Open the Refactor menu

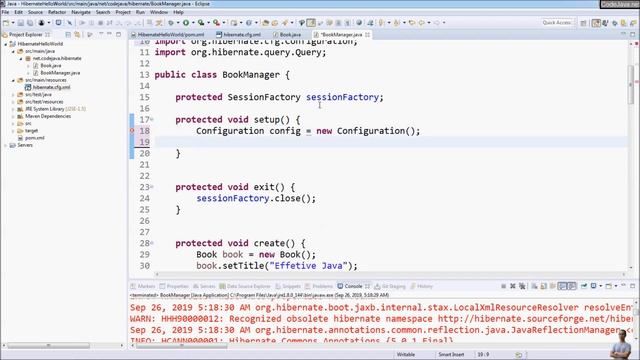[x=57, y=12]
